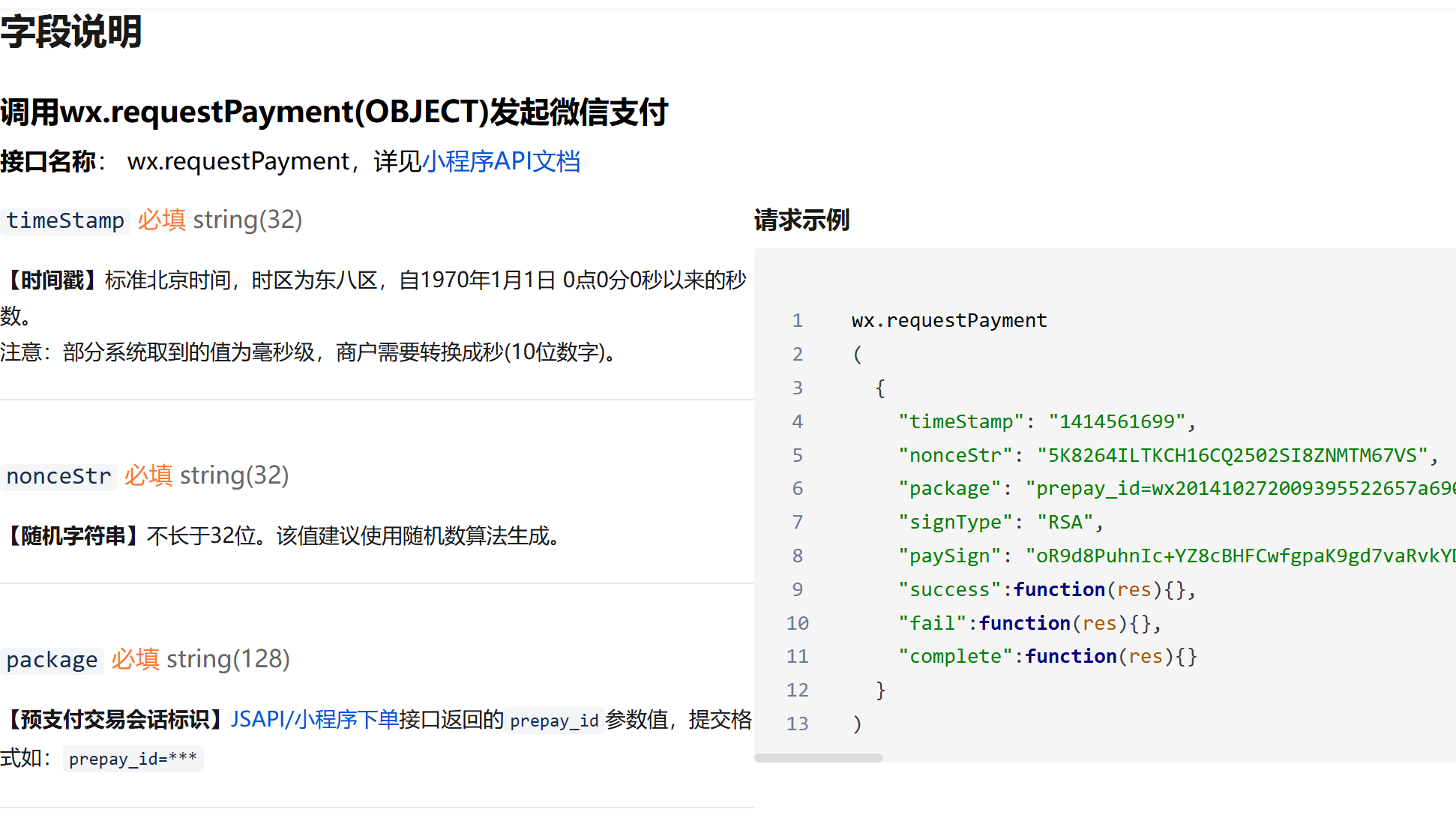
Task: Open the 小程序API文档 link
Action: (x=501, y=161)
